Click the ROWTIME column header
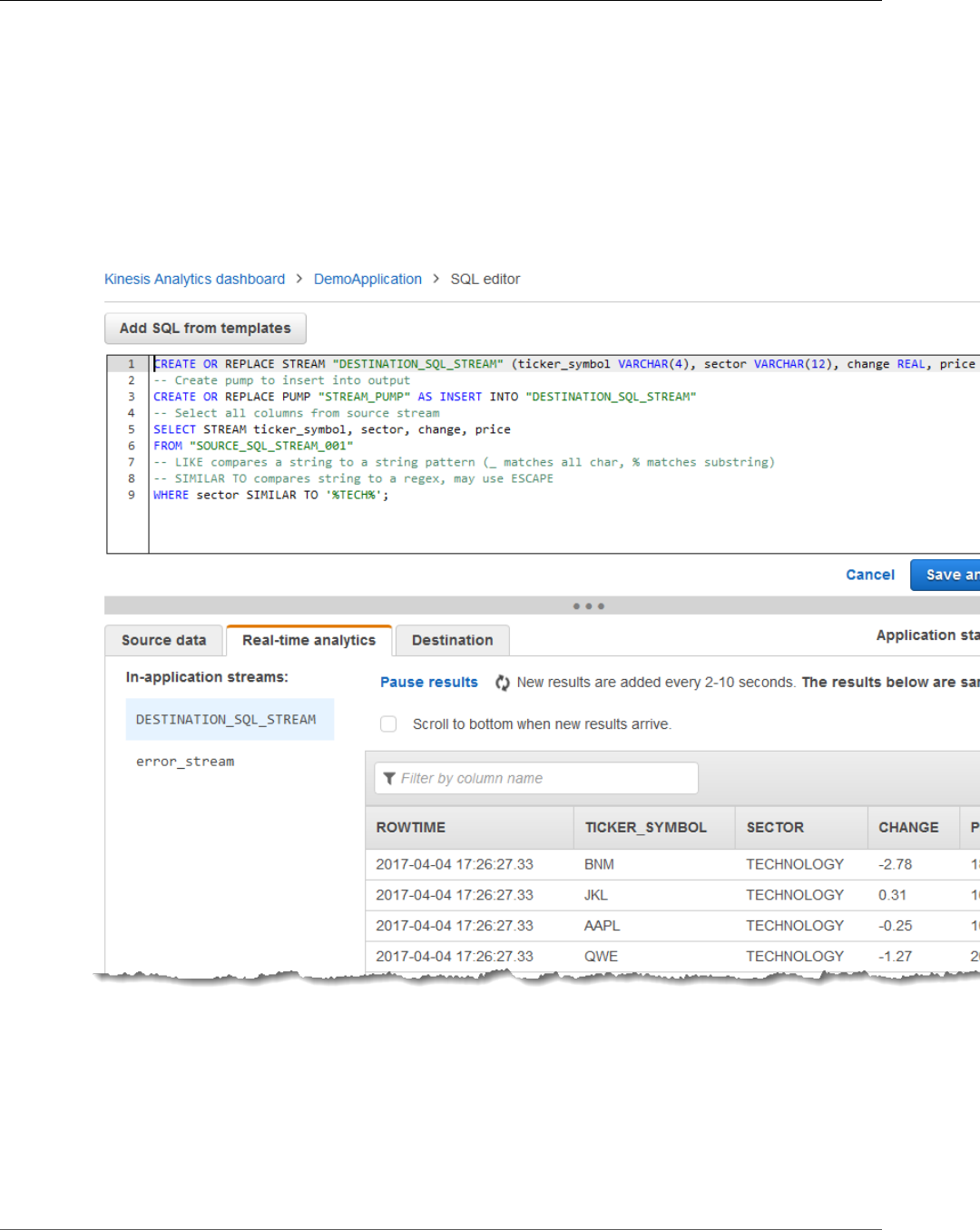This screenshot has height=1230, width=980. pyautogui.click(x=411, y=828)
